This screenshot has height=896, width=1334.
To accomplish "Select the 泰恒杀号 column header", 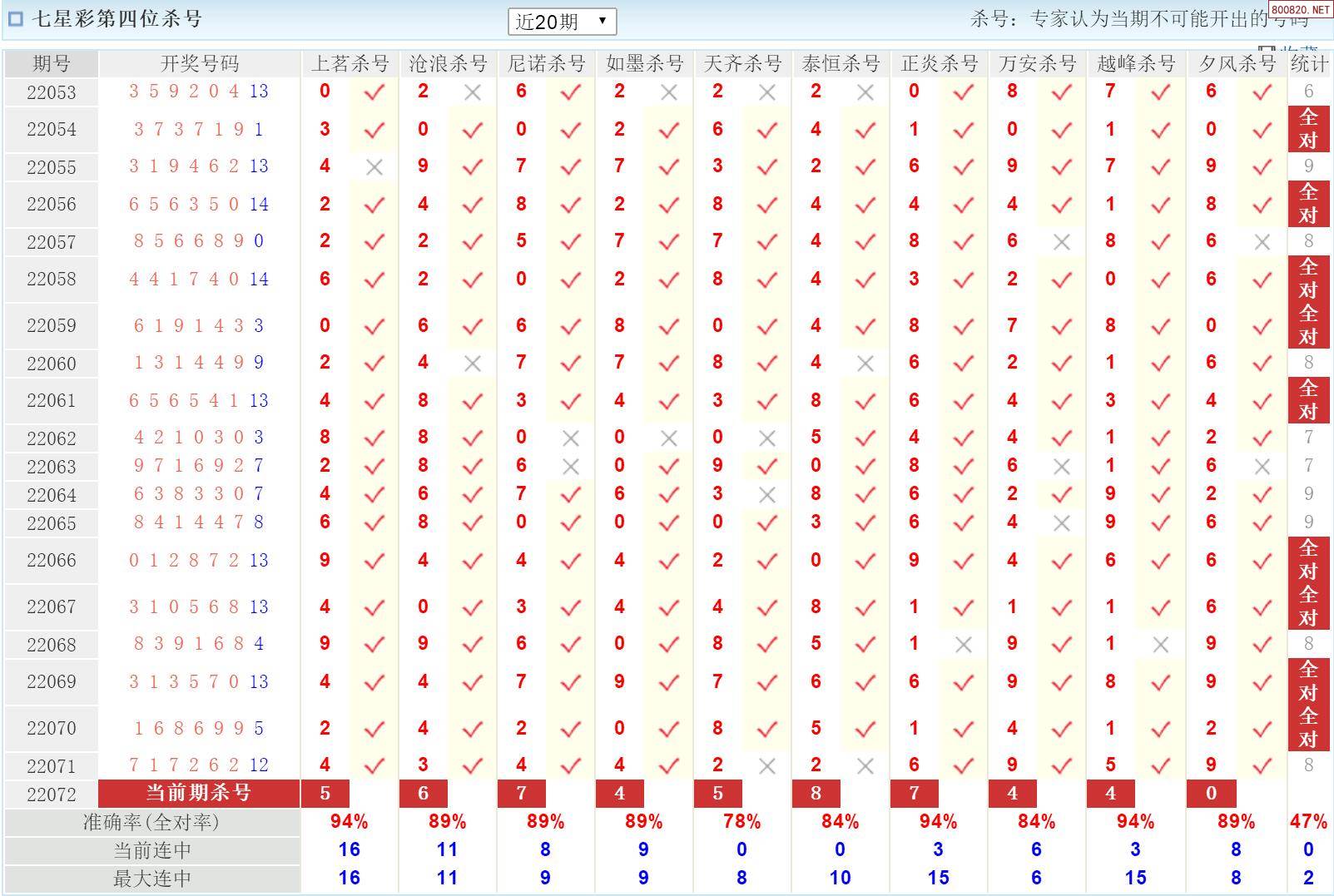I will [x=841, y=64].
